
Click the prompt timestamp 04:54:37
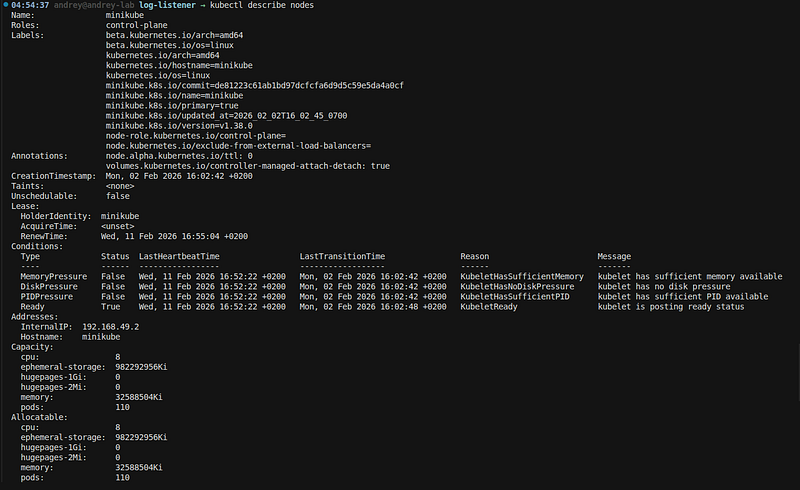[x=30, y=5]
